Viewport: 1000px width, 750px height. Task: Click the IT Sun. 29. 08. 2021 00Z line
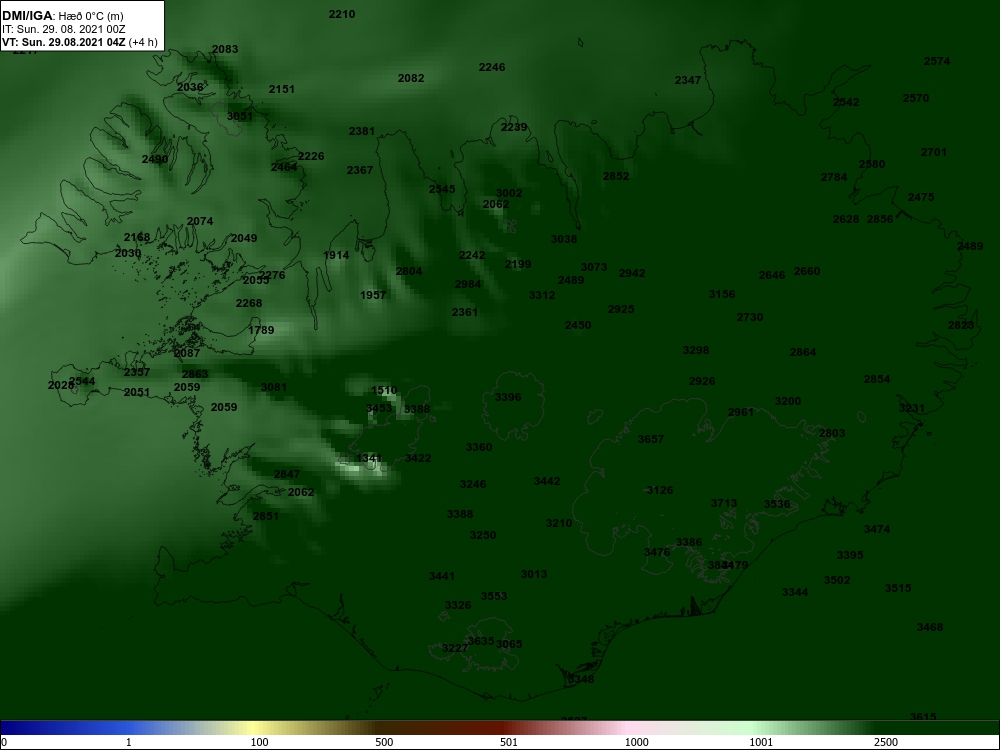(64, 29)
